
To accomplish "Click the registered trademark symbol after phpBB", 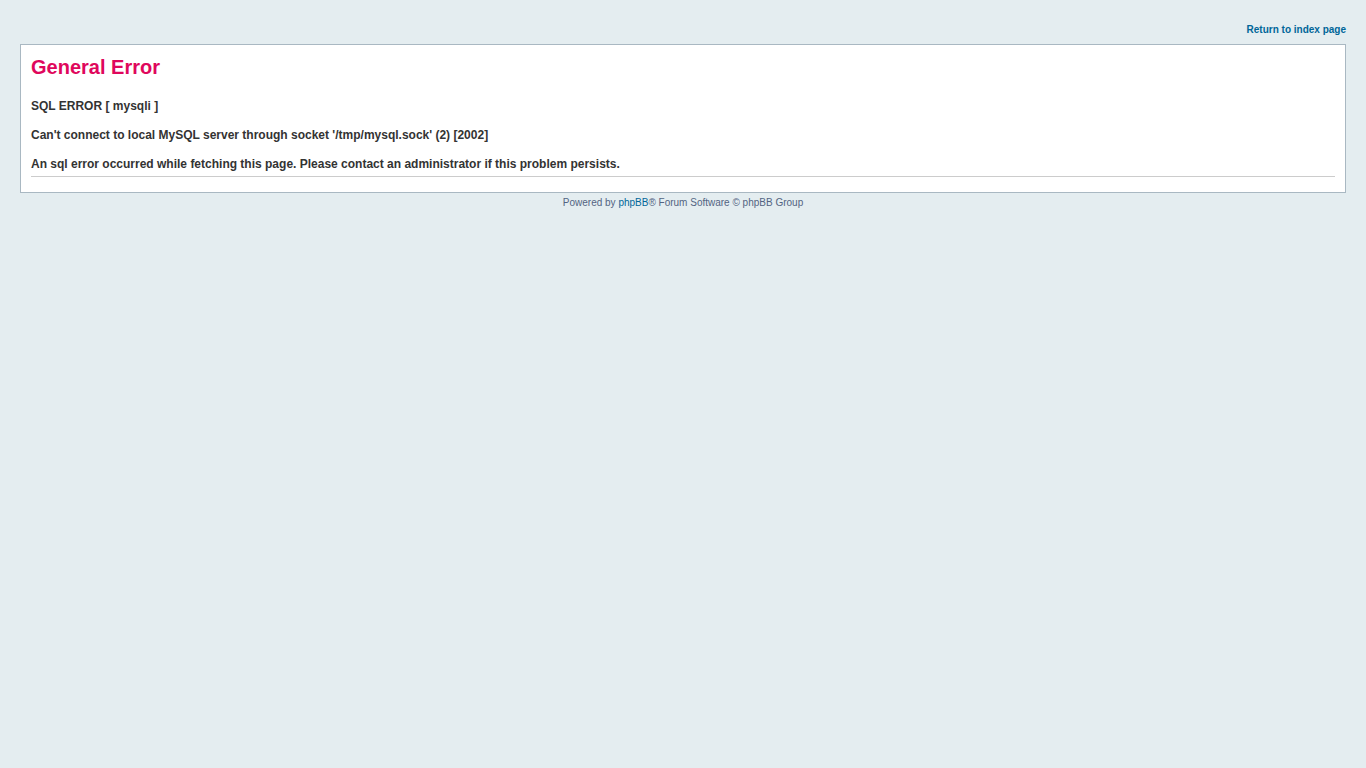I will 652,202.
